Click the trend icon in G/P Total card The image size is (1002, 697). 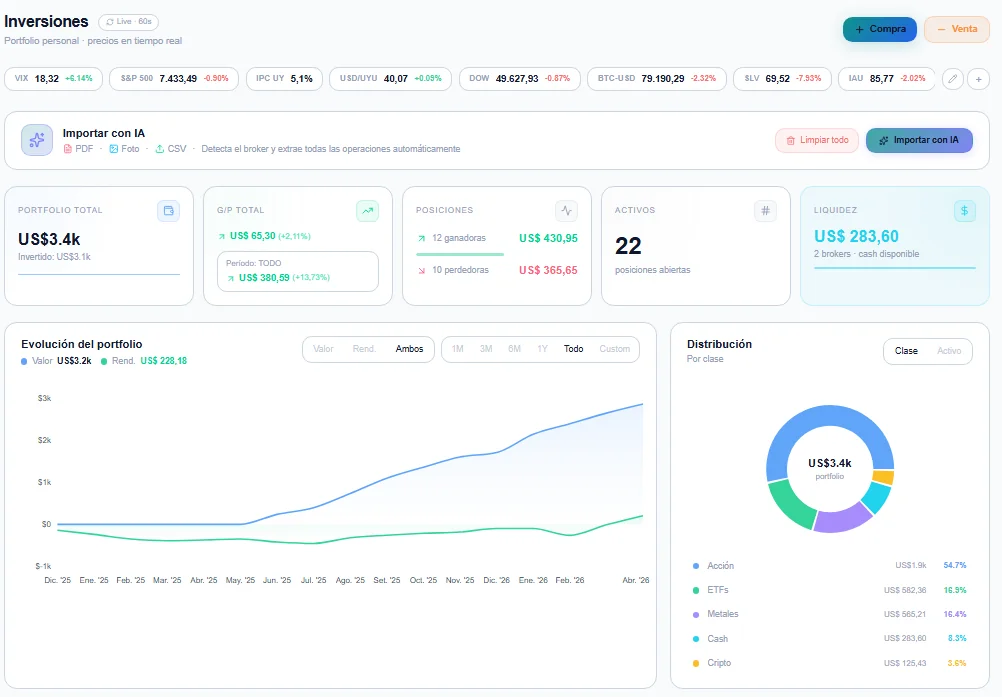[367, 211]
